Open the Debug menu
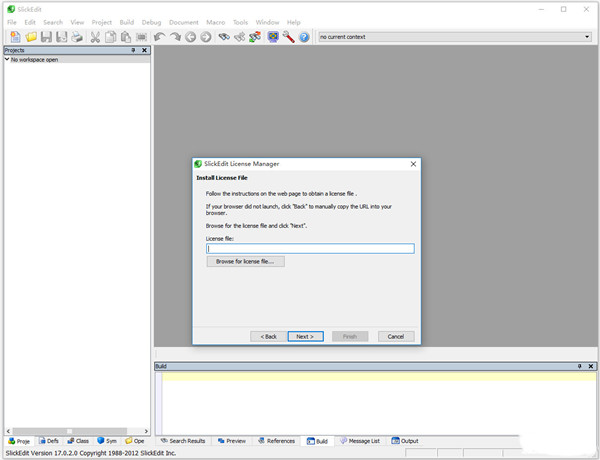Viewport: 600px width, 460px height. pyautogui.click(x=151, y=22)
